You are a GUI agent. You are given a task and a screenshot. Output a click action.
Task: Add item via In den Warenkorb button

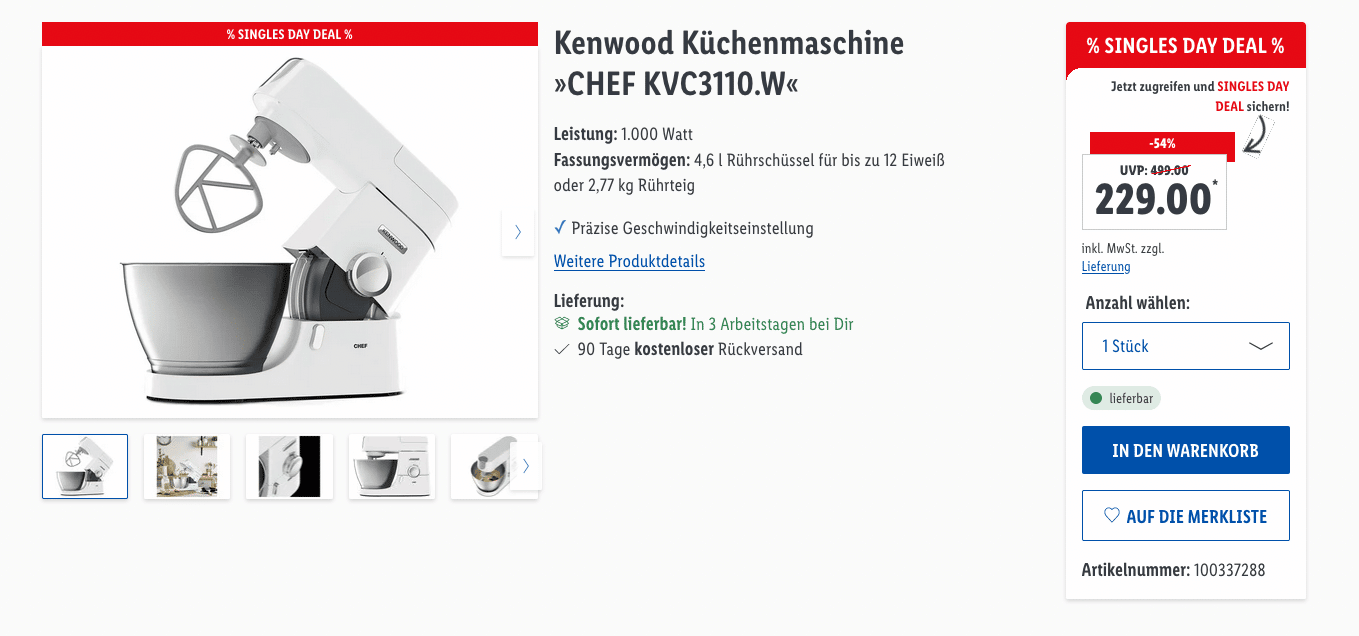pyautogui.click(x=1186, y=450)
